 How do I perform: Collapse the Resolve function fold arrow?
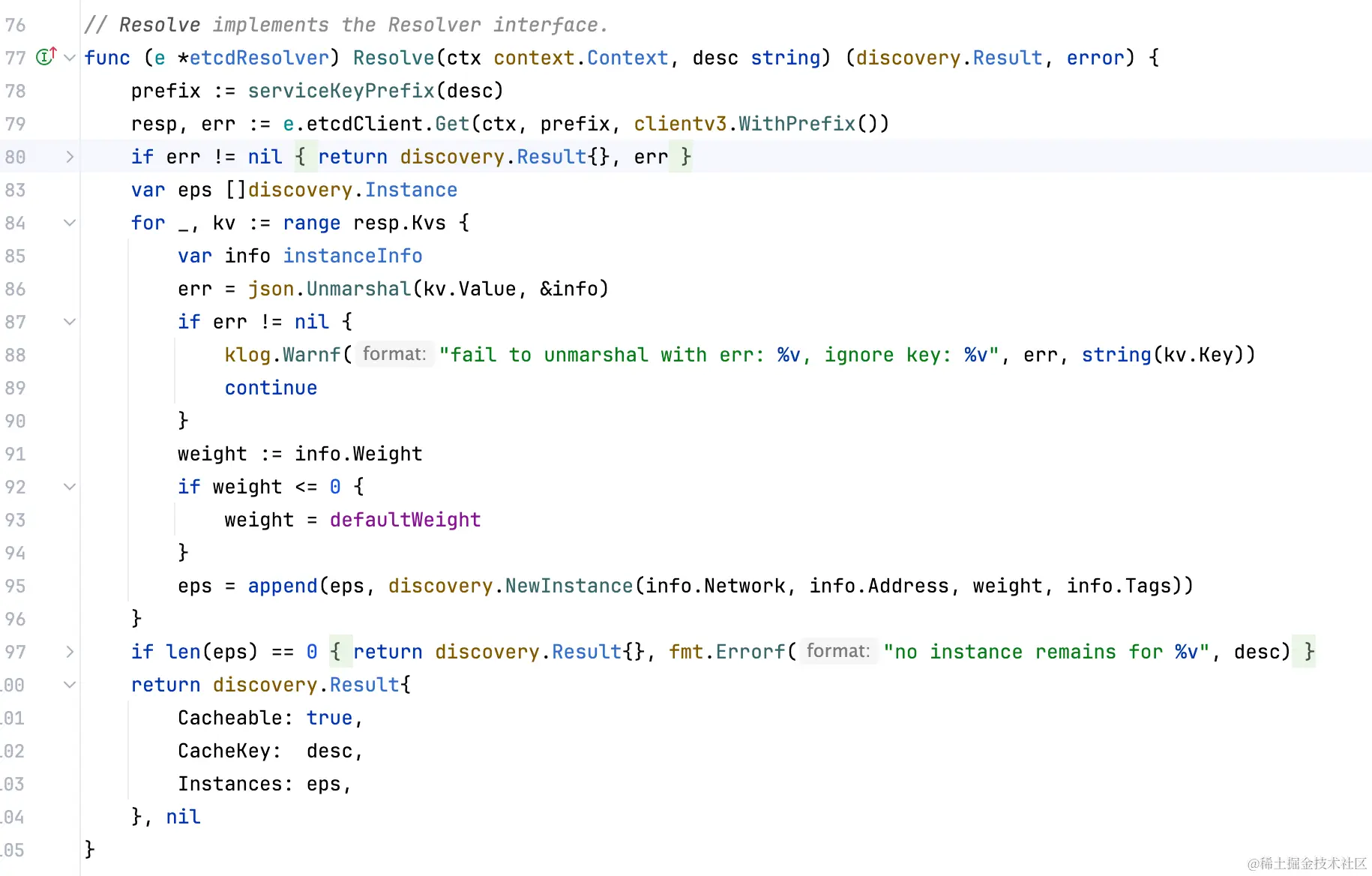click(x=70, y=58)
